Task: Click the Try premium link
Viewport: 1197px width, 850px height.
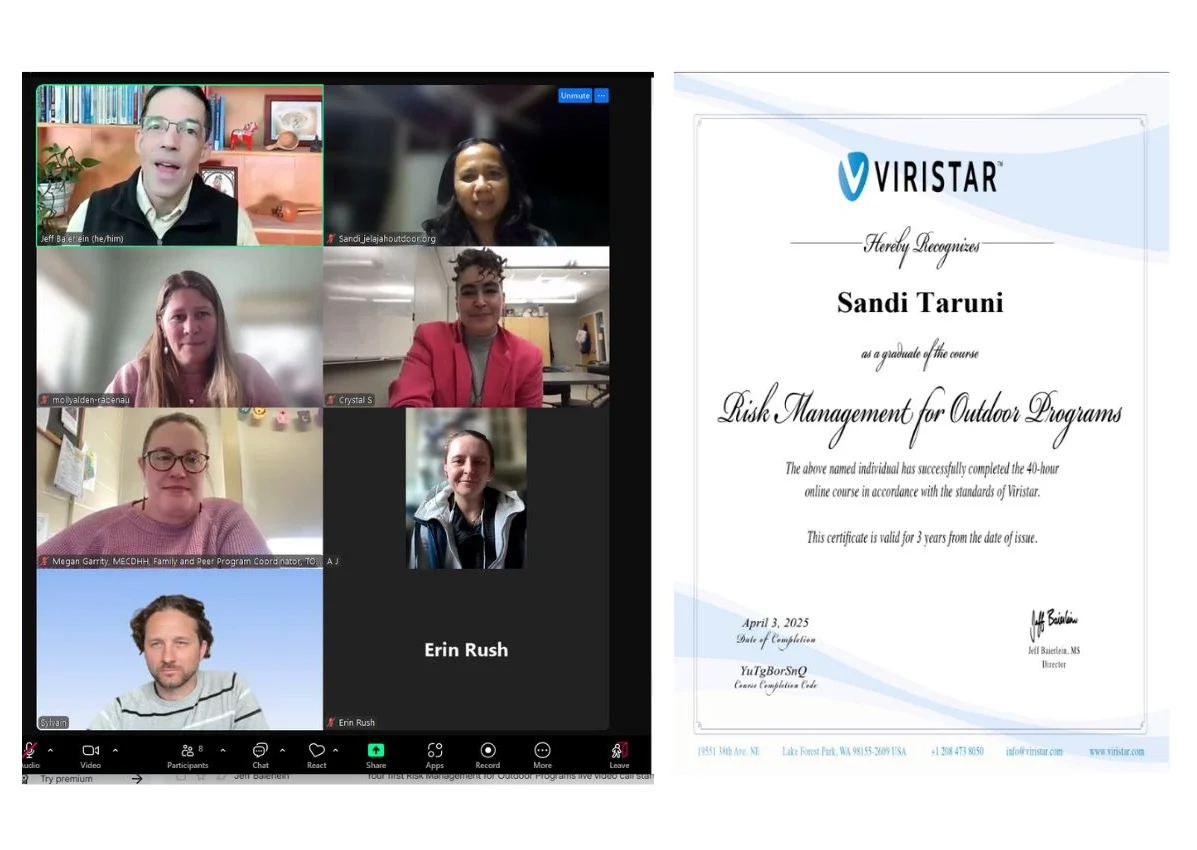Action: click(x=67, y=779)
